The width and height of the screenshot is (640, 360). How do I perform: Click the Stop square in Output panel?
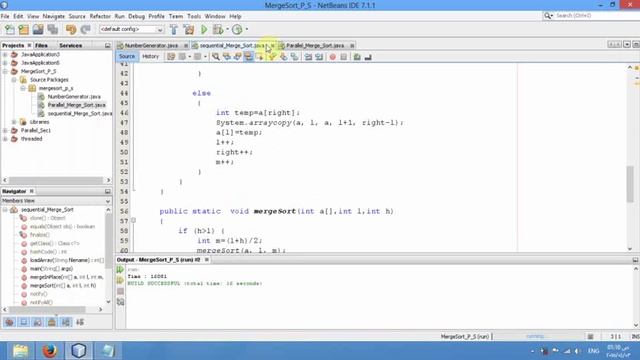point(120,291)
